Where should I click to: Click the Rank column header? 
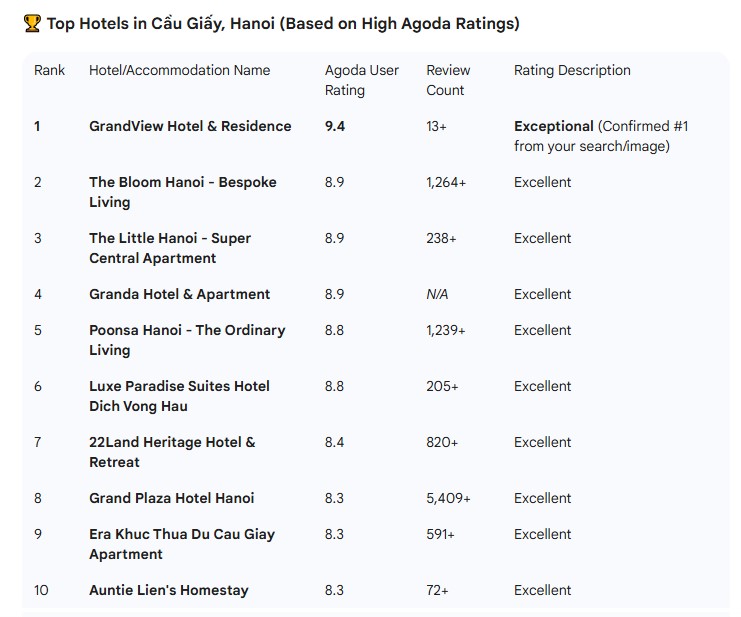tap(49, 70)
